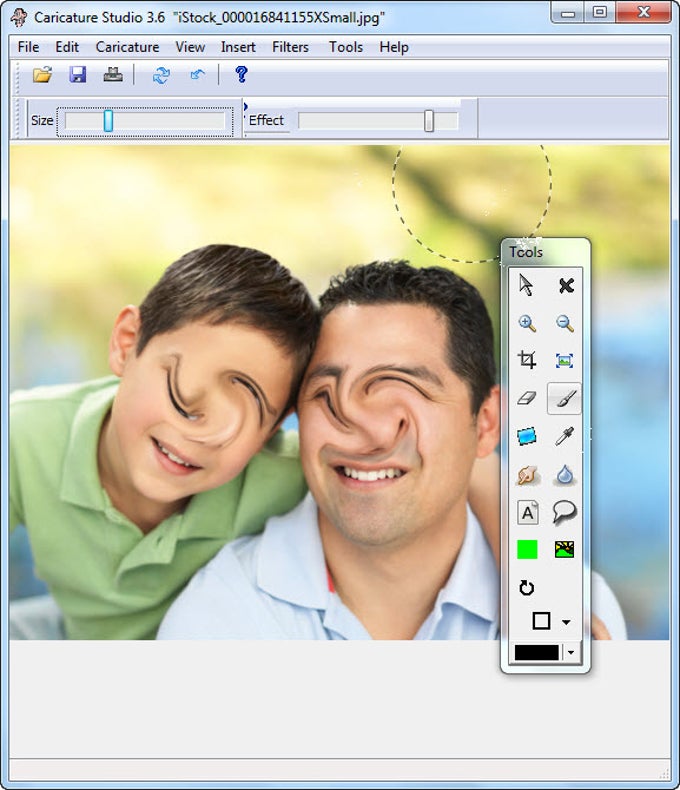680x790 pixels.
Task: Activate the brush tool
Action: click(564, 399)
